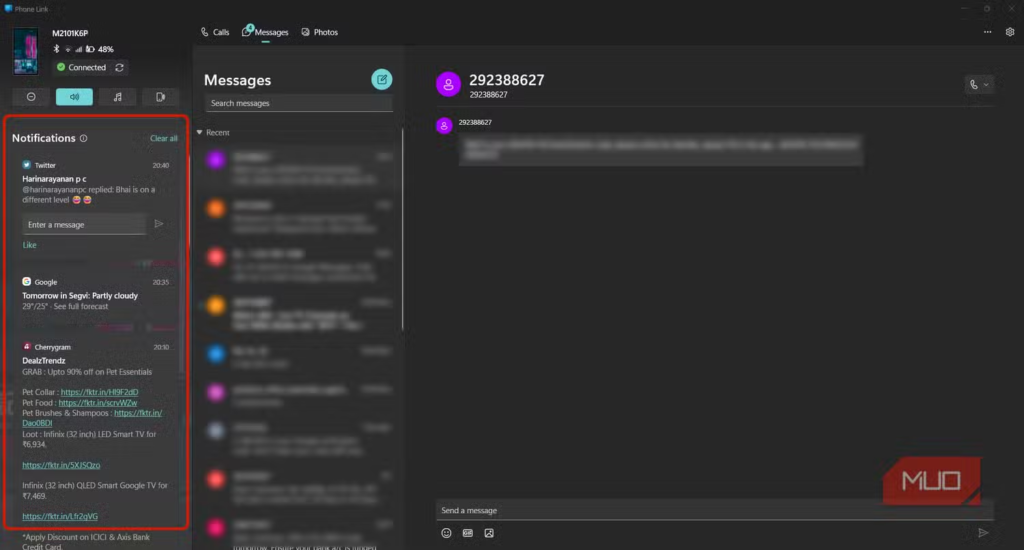Collapse the Recent messages section
Screen dimensions: 1024x550
(x=200, y=132)
